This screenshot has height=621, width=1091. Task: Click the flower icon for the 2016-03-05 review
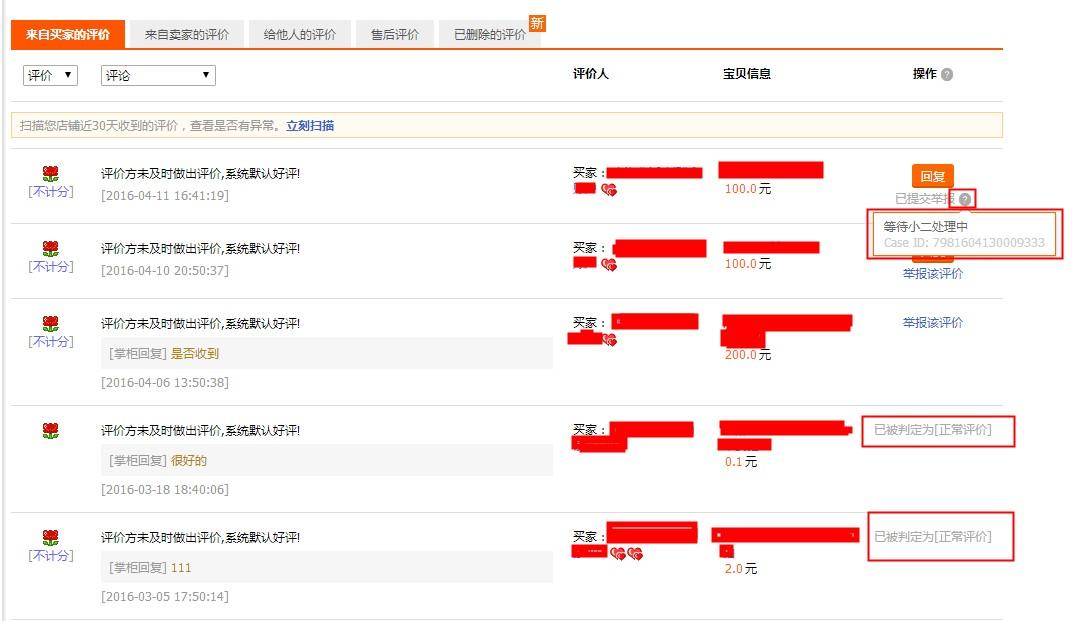[50, 538]
